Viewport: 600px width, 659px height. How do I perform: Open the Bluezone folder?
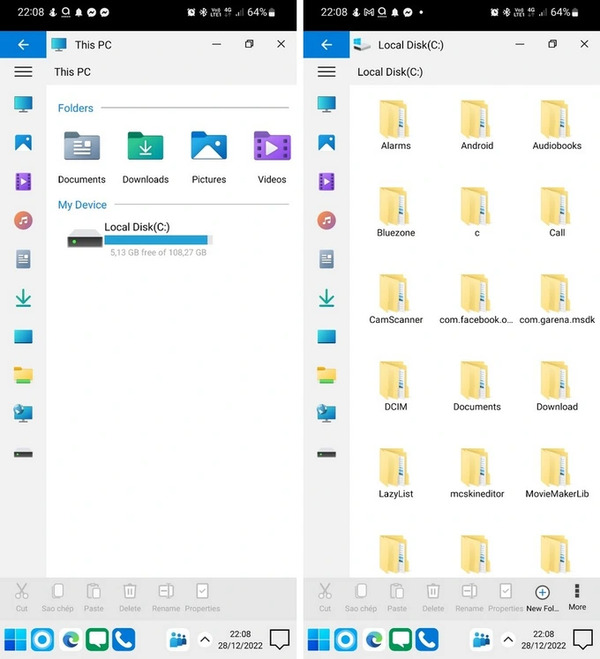(395, 213)
